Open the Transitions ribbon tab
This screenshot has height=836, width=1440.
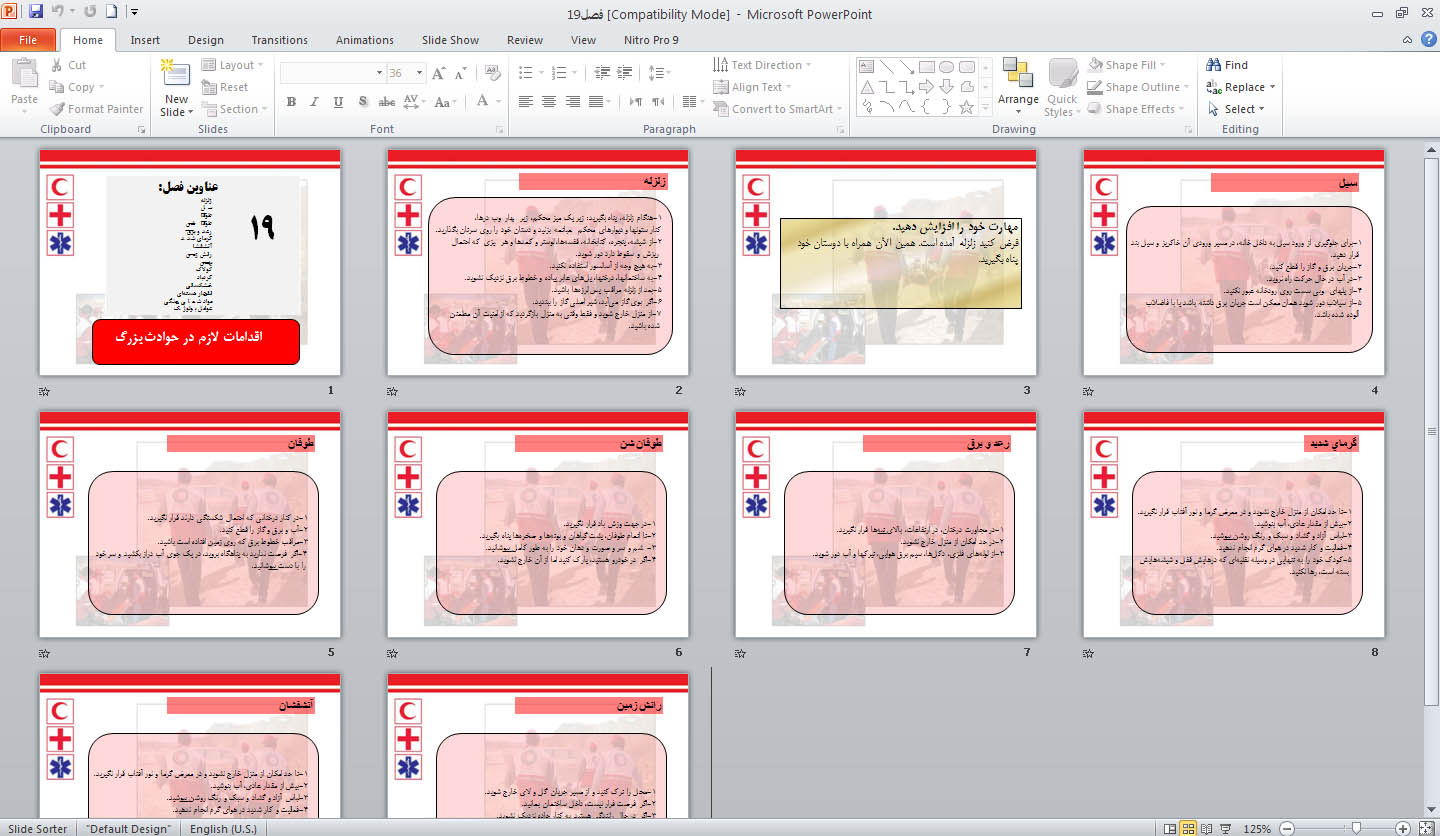coord(279,40)
